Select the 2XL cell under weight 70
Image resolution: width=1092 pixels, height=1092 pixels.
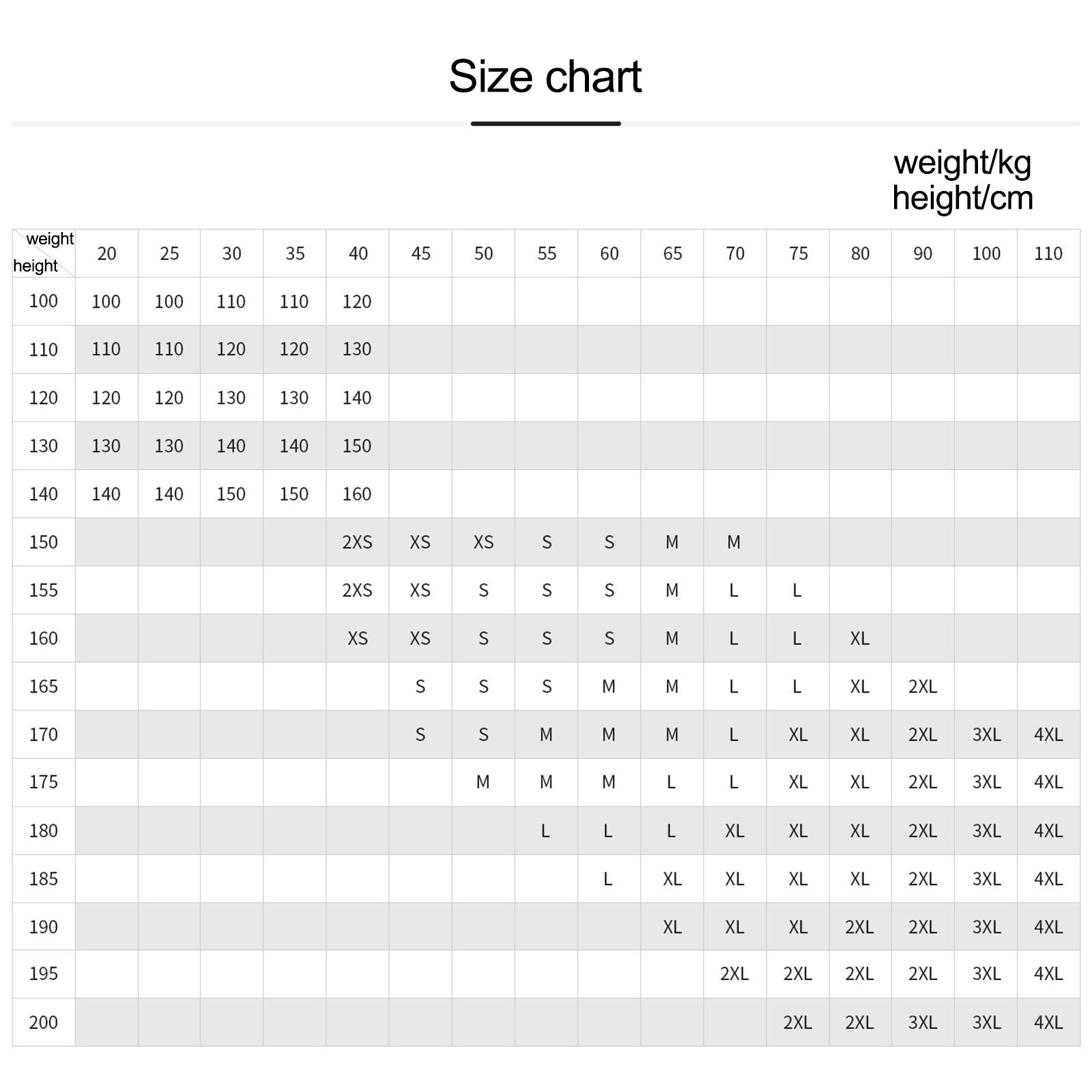[735, 974]
